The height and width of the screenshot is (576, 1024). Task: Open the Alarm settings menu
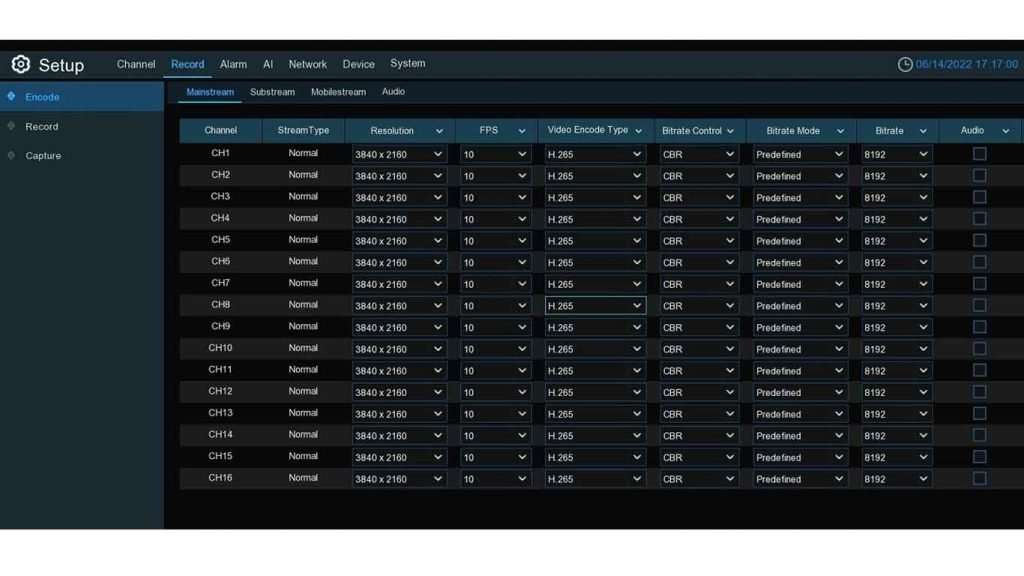tap(233, 63)
